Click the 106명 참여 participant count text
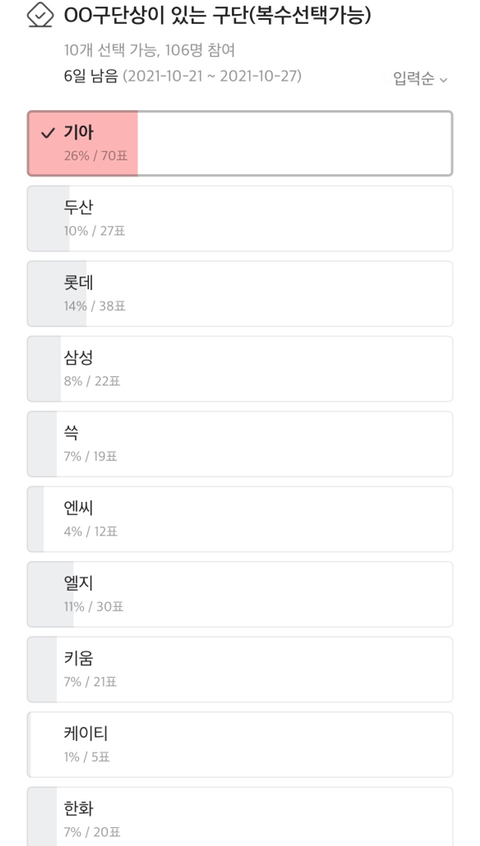Screen dimensions: 480x846 click(x=200, y=51)
